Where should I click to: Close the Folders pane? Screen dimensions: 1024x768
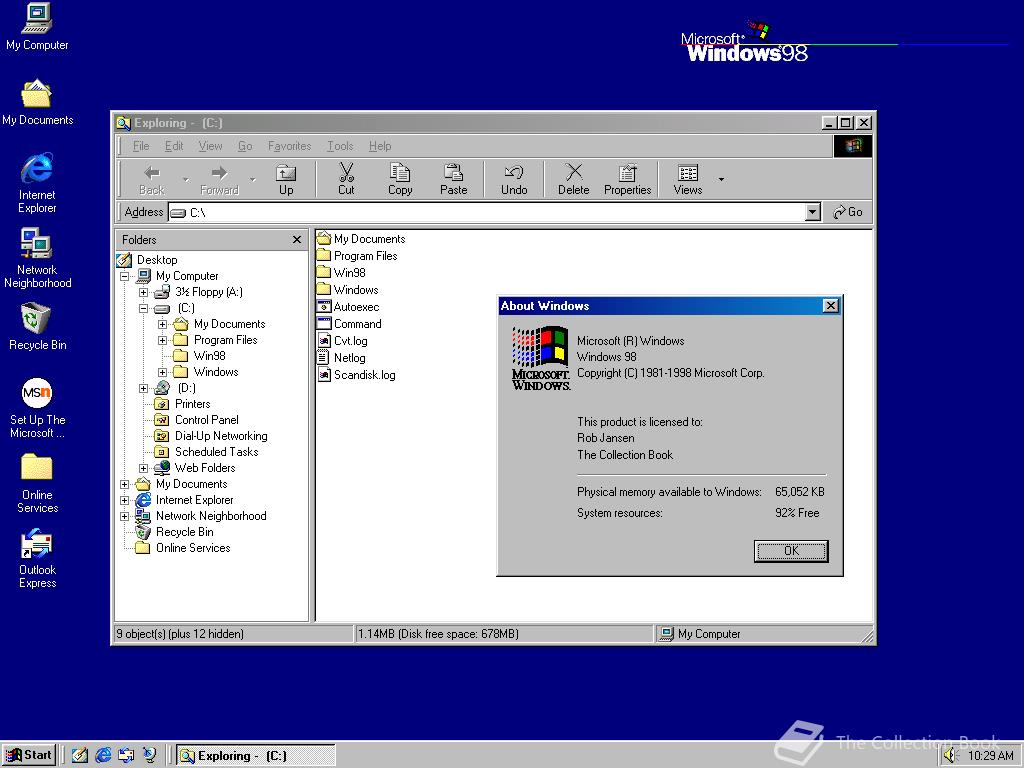tap(296, 240)
